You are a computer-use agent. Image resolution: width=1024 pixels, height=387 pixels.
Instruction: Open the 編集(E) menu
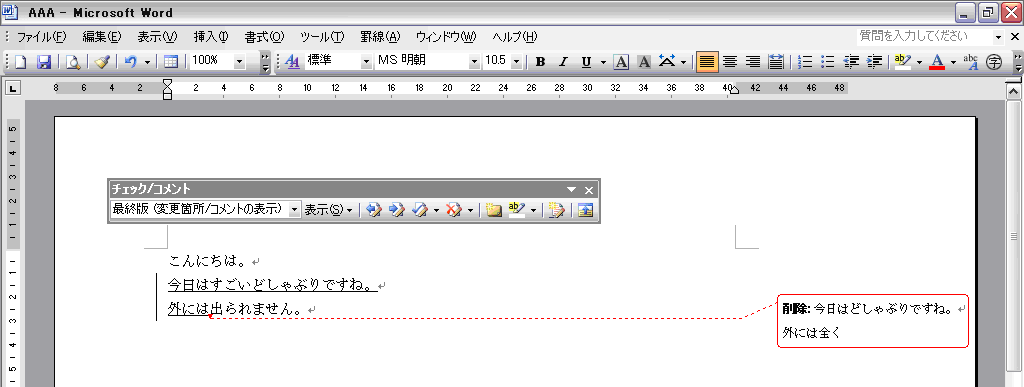click(102, 37)
